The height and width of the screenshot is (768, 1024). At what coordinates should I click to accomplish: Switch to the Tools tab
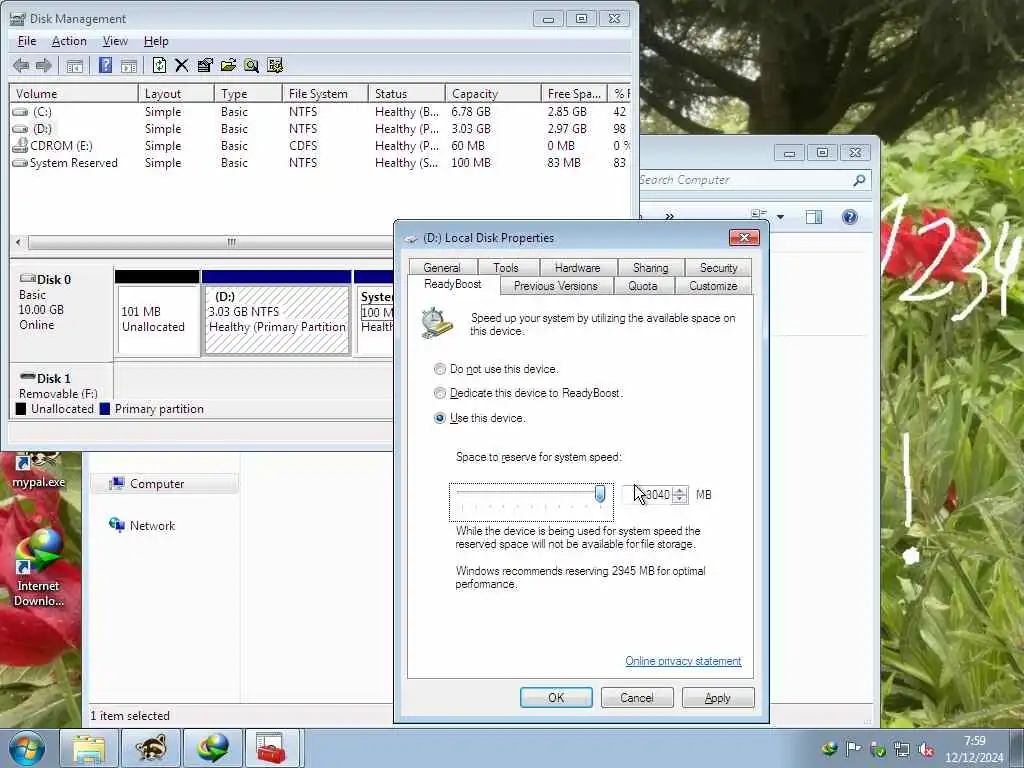tap(506, 268)
